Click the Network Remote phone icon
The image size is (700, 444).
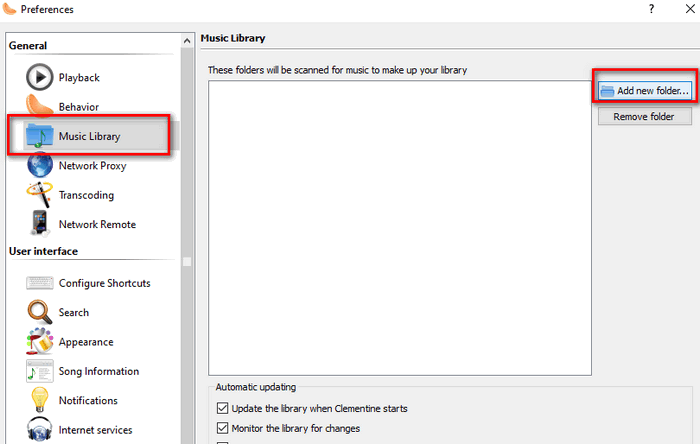pos(39,224)
